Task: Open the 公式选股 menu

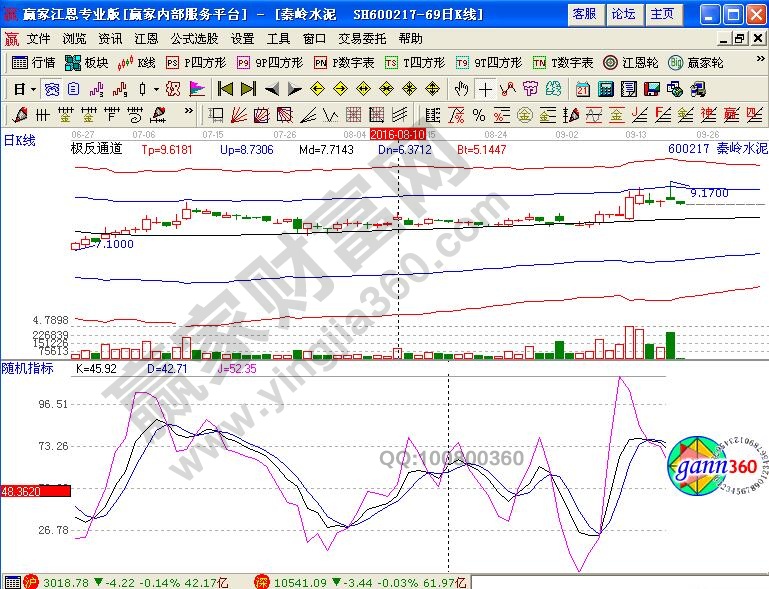Action: click(x=192, y=38)
